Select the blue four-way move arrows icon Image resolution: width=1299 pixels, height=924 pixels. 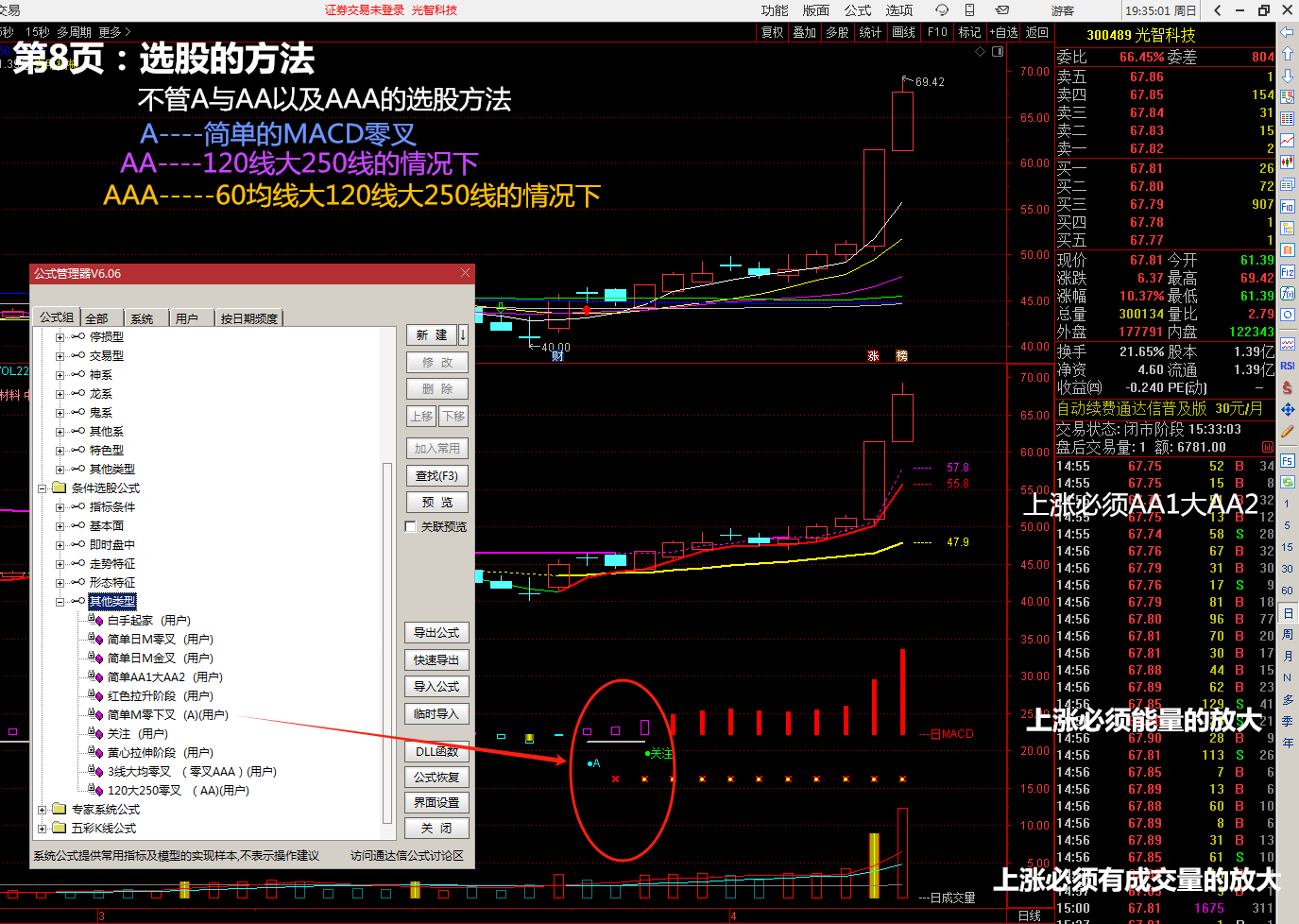click(1287, 410)
